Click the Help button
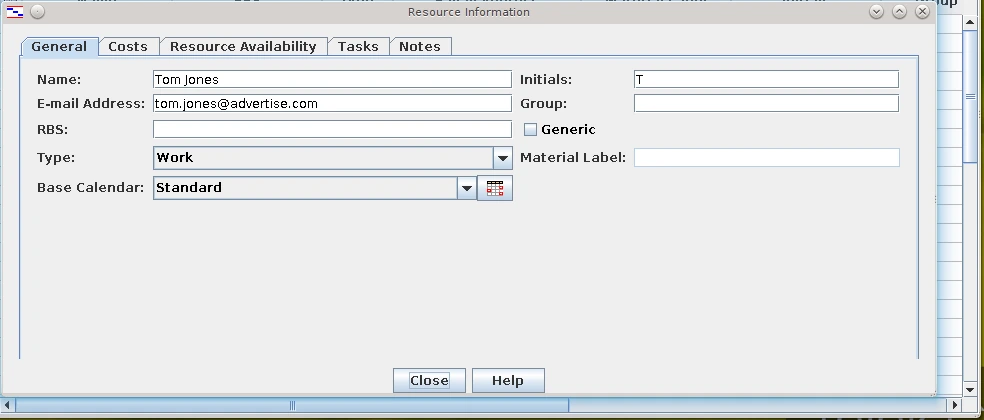984x420 pixels. (508, 380)
